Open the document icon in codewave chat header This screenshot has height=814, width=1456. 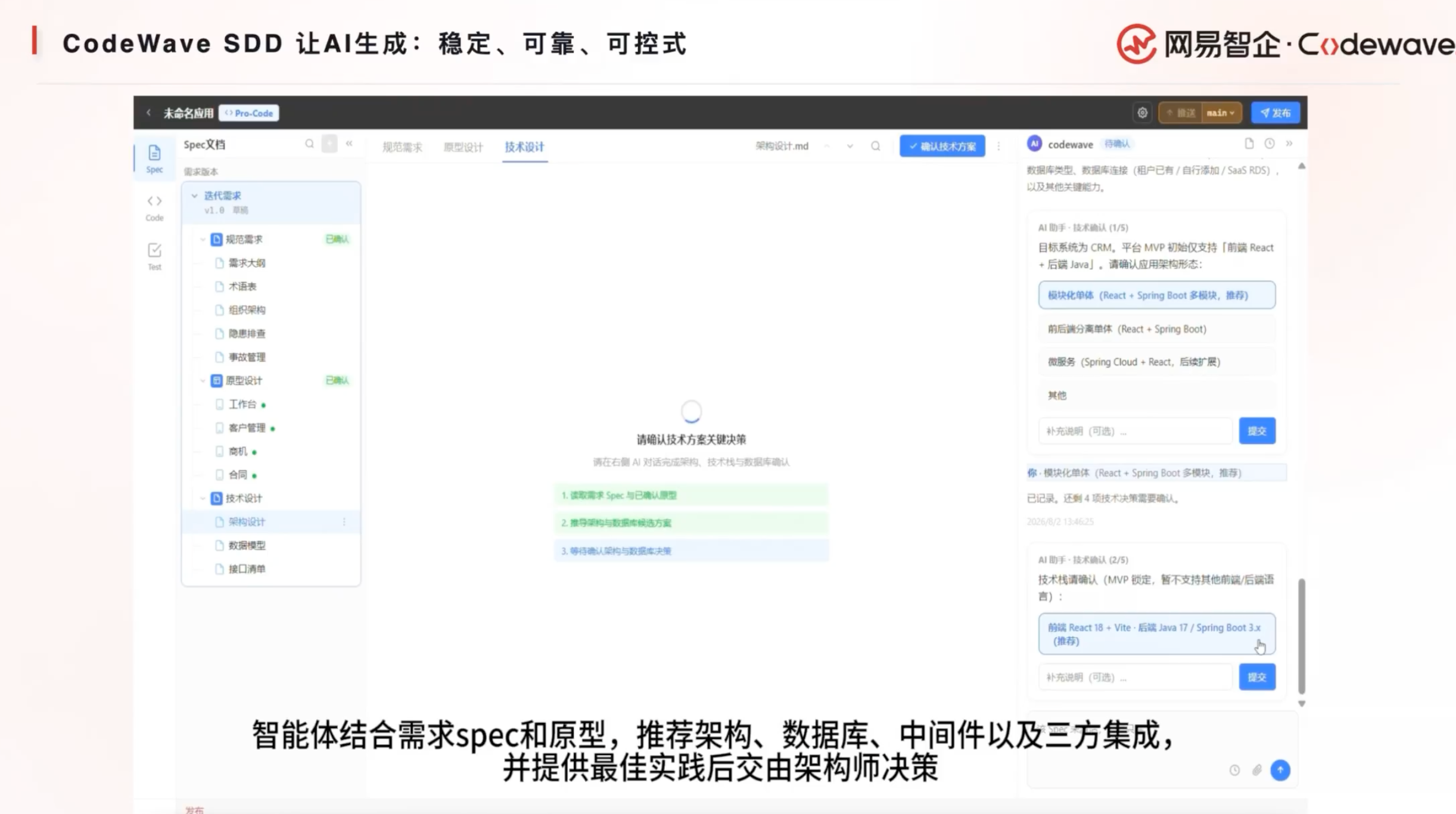pos(1249,144)
